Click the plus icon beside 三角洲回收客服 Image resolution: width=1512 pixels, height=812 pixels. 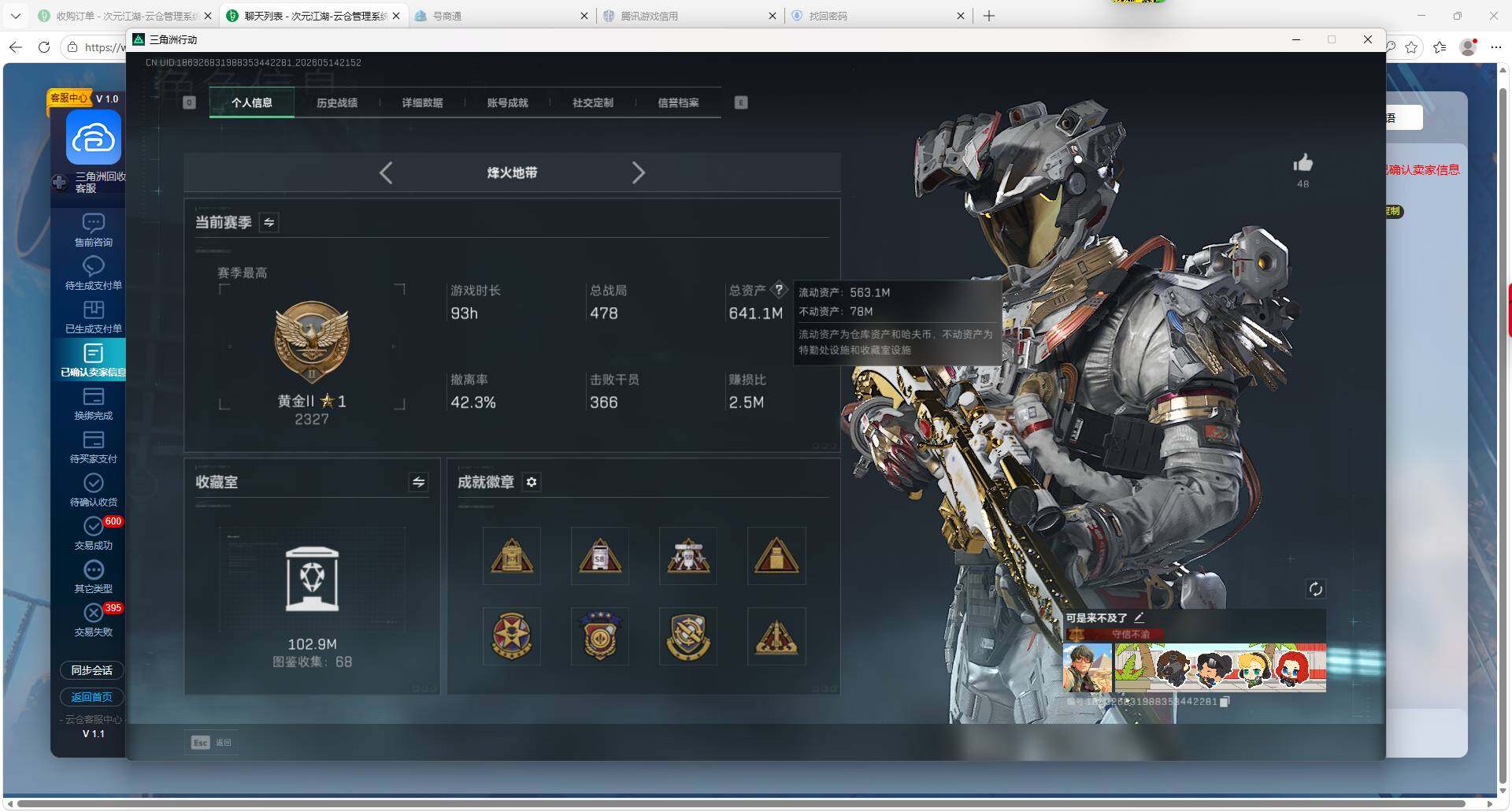coord(59,183)
